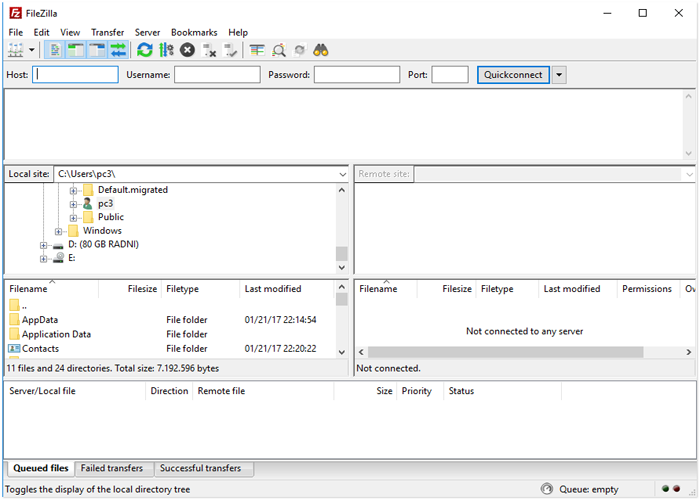Click the disconnect from server icon
This screenshot has height=500, width=700.
209,50
